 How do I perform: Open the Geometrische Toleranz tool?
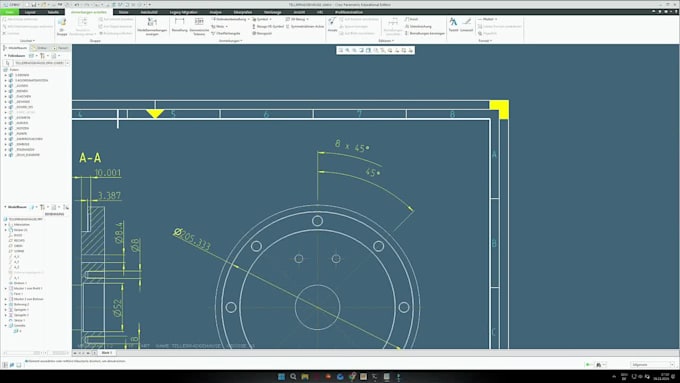(199, 26)
